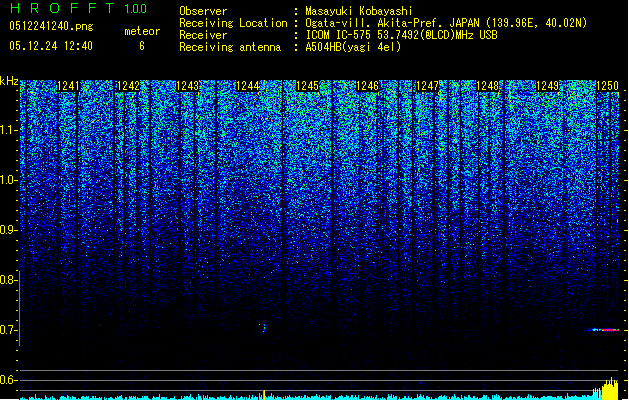Click the 0.9 frequency axis label
The height and width of the screenshot is (400, 629).
[x=8, y=230]
